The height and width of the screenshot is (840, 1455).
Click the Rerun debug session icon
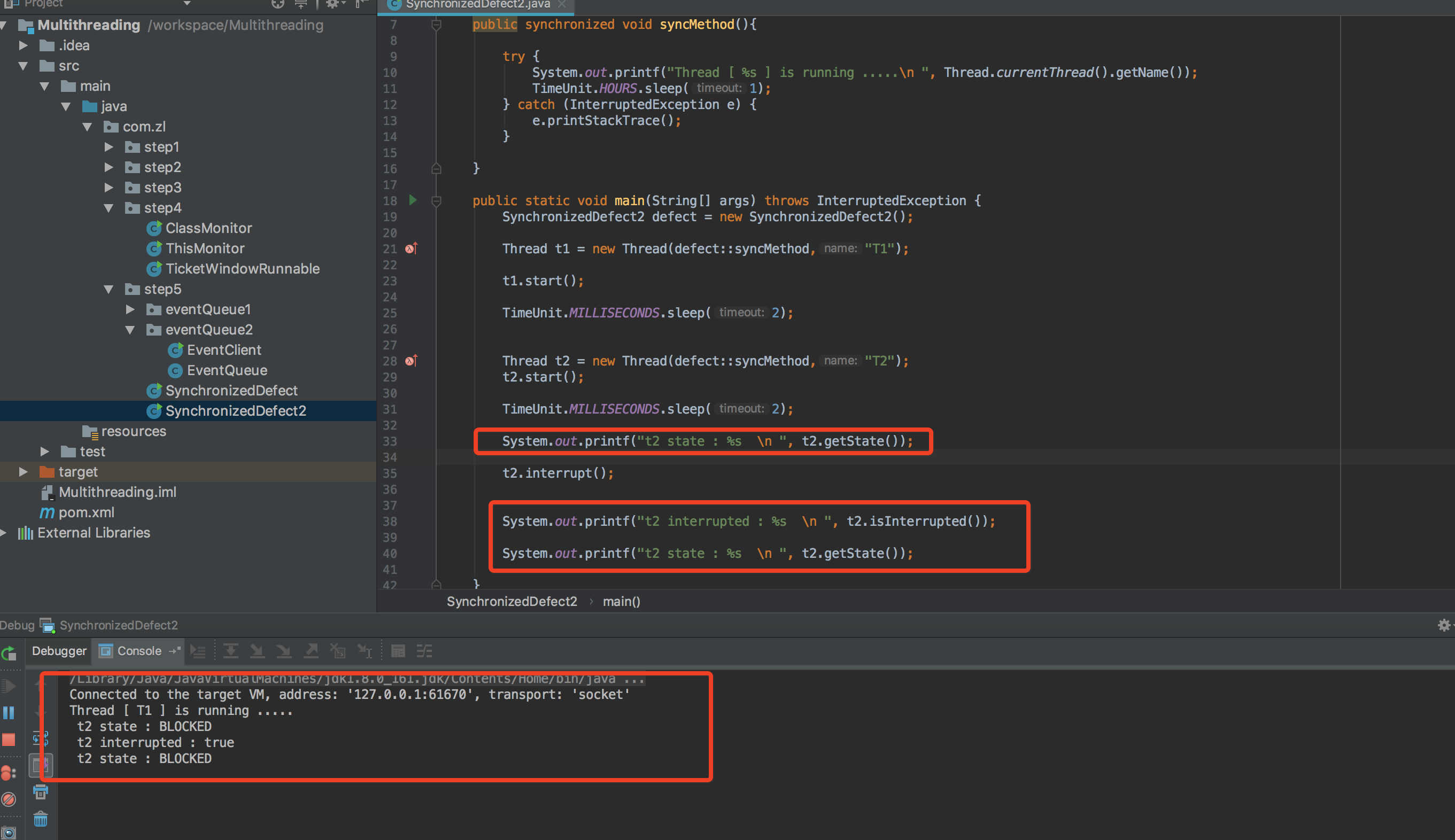[x=9, y=654]
